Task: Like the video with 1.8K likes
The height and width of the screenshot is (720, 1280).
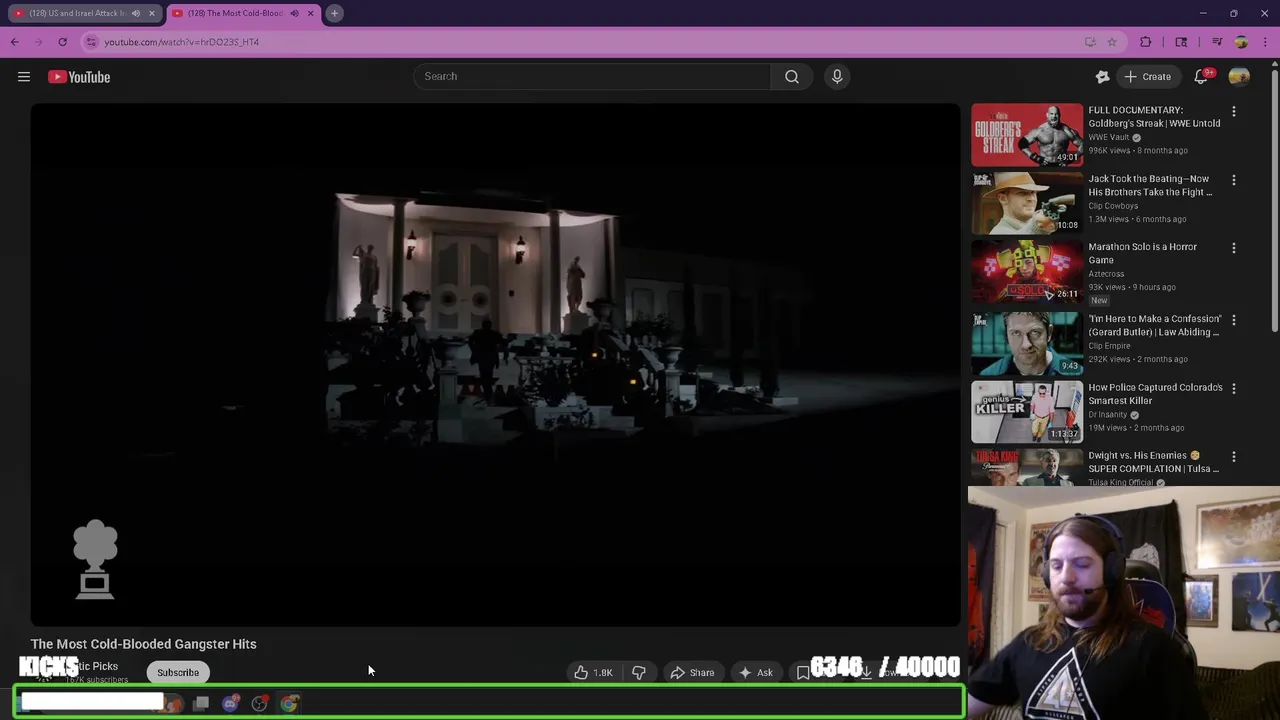Action: coord(593,673)
